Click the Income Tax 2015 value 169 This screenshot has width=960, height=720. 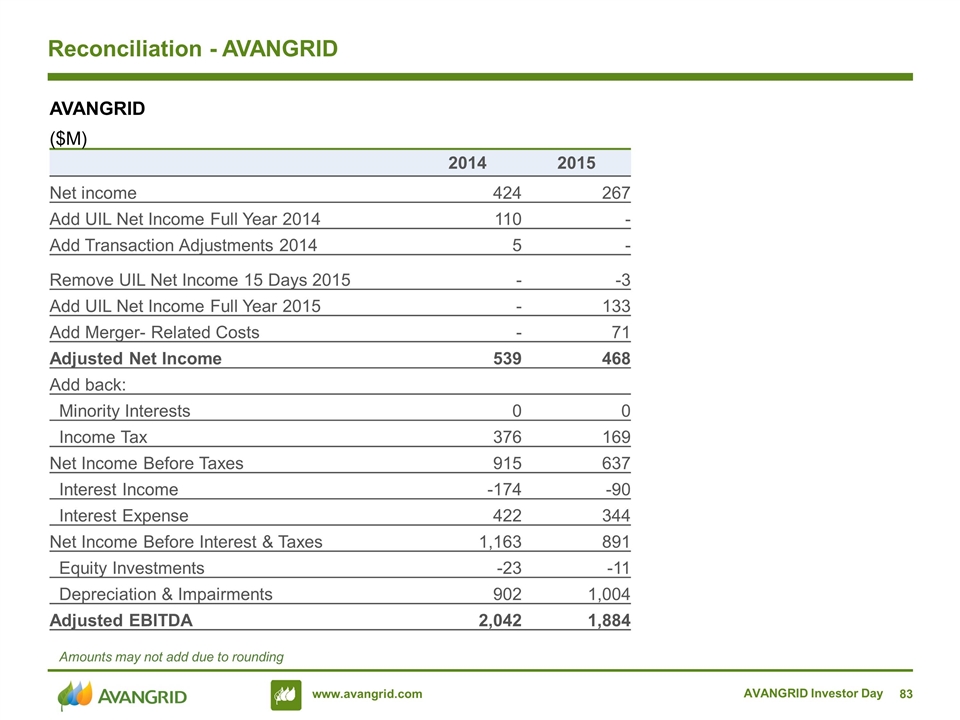click(x=616, y=437)
